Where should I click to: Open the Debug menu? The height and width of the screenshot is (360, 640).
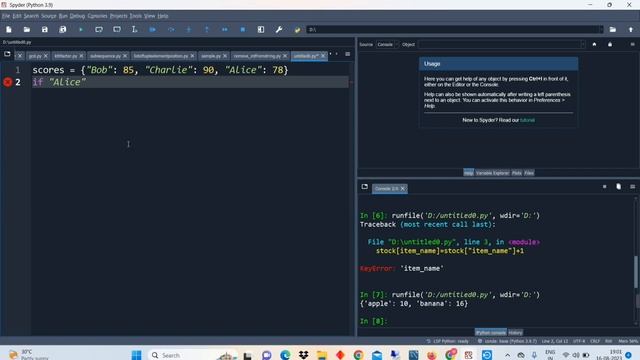tap(77, 16)
